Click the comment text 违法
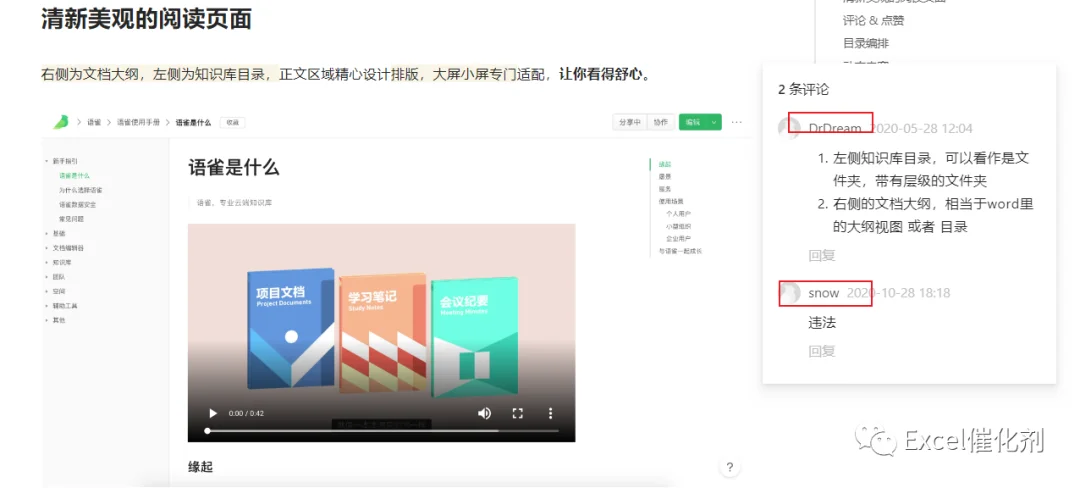This screenshot has width=1080, height=488. point(822,323)
